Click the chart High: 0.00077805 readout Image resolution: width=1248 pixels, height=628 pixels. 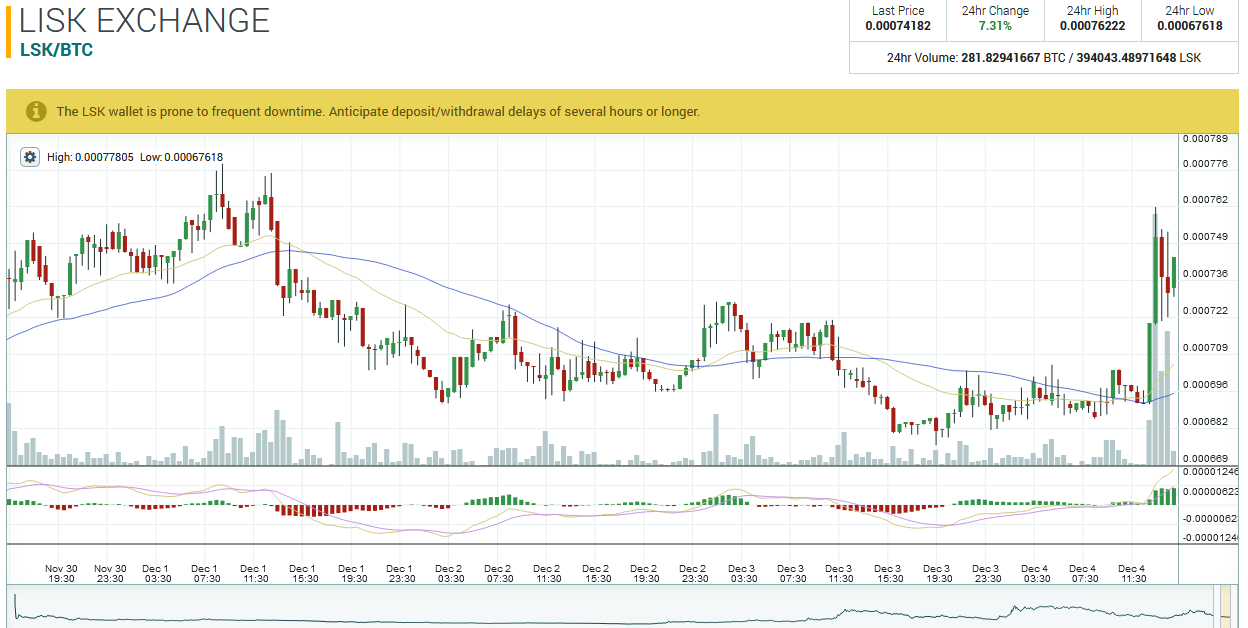point(90,157)
